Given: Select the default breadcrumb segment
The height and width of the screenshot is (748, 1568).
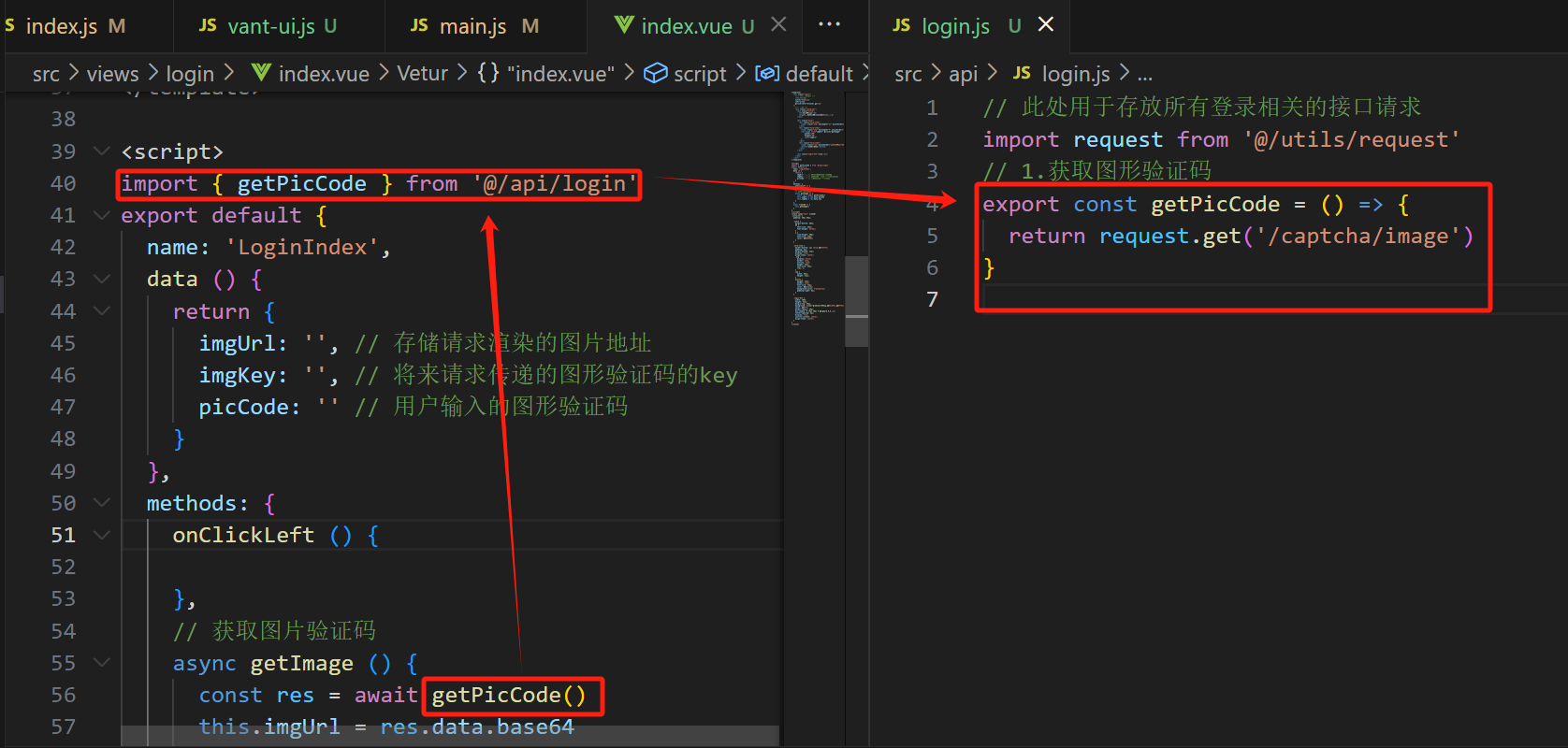Looking at the screenshot, I should [820, 74].
